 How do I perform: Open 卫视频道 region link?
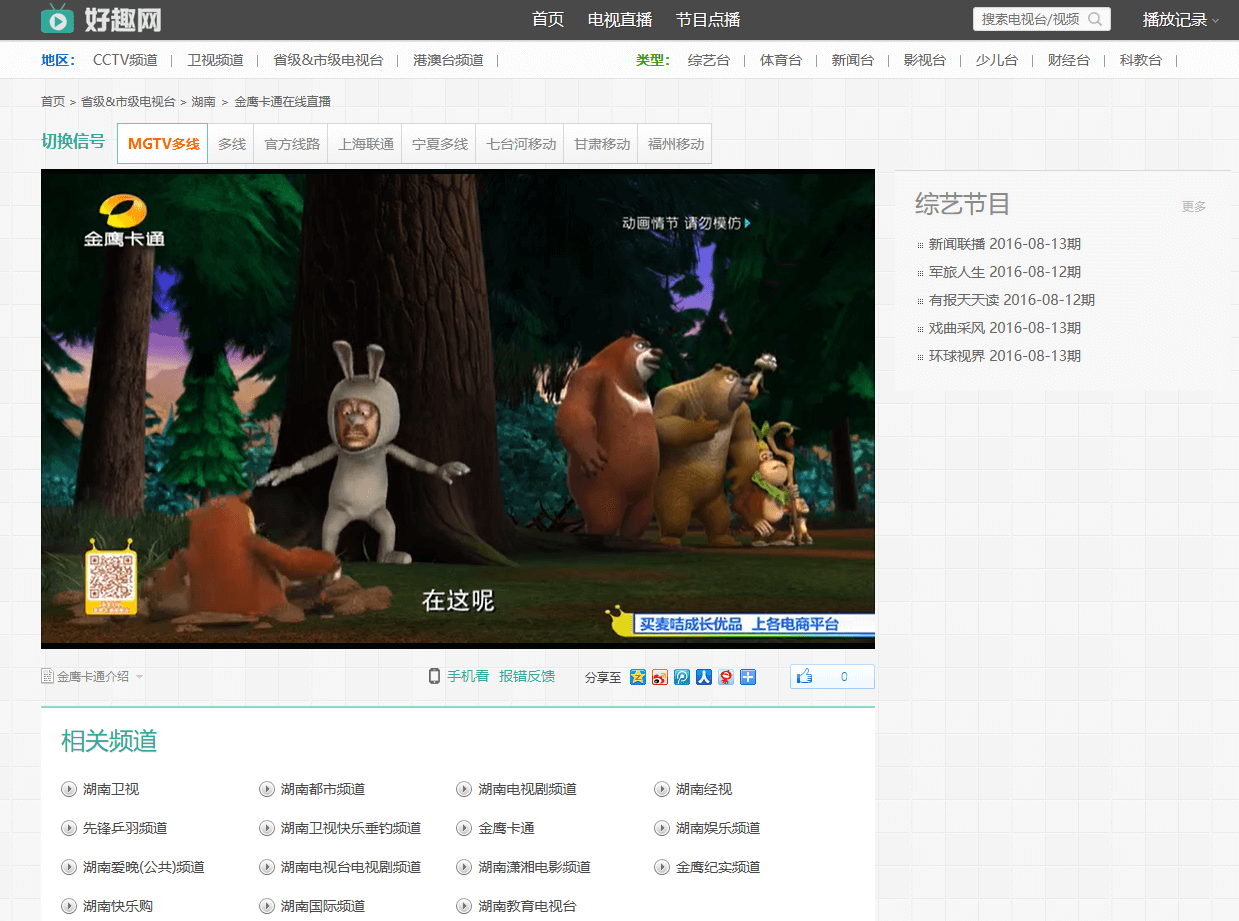[x=215, y=60]
